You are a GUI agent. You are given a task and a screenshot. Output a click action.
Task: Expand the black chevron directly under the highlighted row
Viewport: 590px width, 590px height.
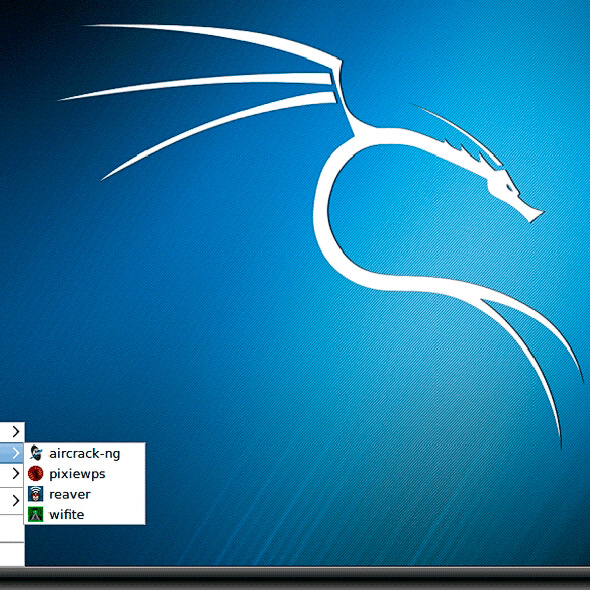pos(16,473)
